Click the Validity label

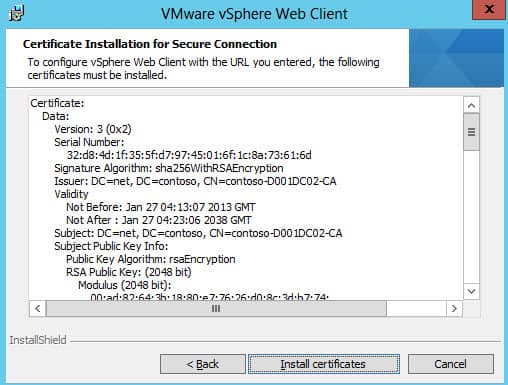[x=71, y=194]
